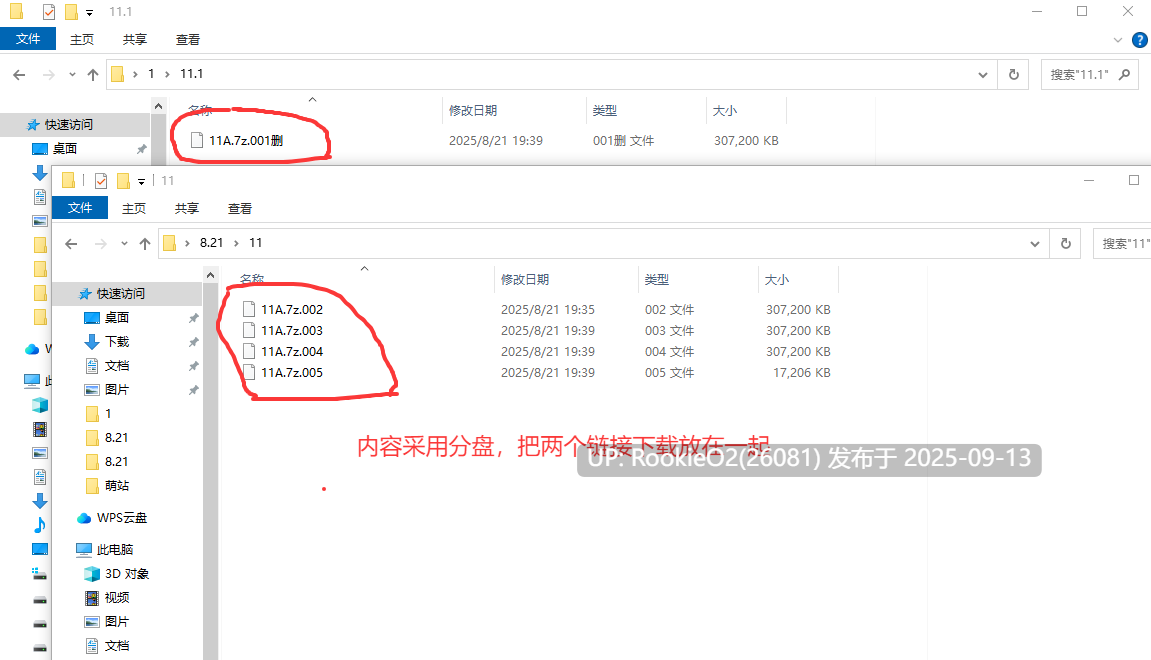Expand the ribbon in the 11.1 window
The image size is (1151, 660).
(1118, 40)
